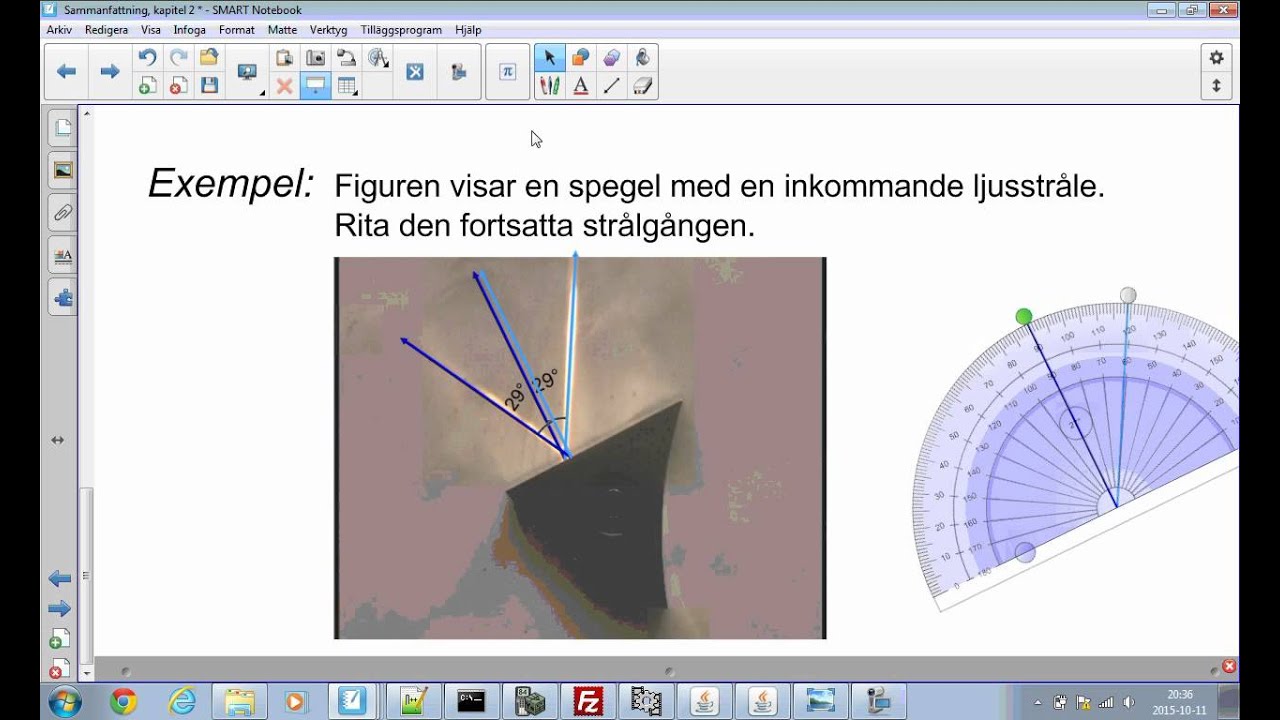1280x720 pixels.
Task: Click the red close button at page bottom-right
Action: 1229,666
